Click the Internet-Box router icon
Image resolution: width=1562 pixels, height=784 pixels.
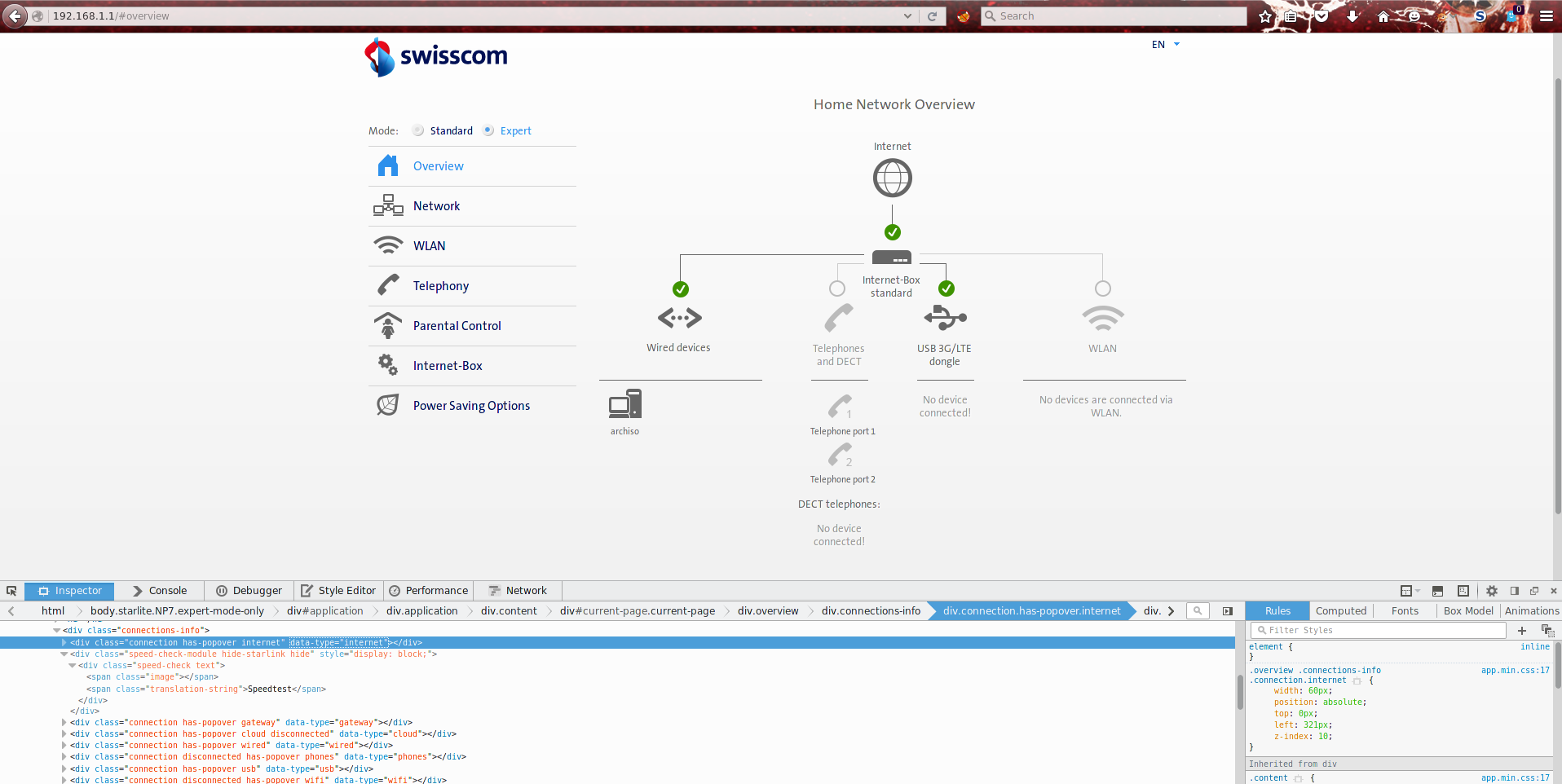(892, 258)
